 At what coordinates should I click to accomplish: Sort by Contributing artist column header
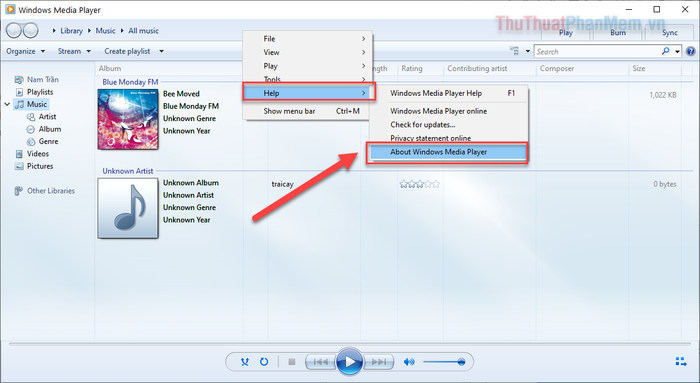click(x=477, y=68)
